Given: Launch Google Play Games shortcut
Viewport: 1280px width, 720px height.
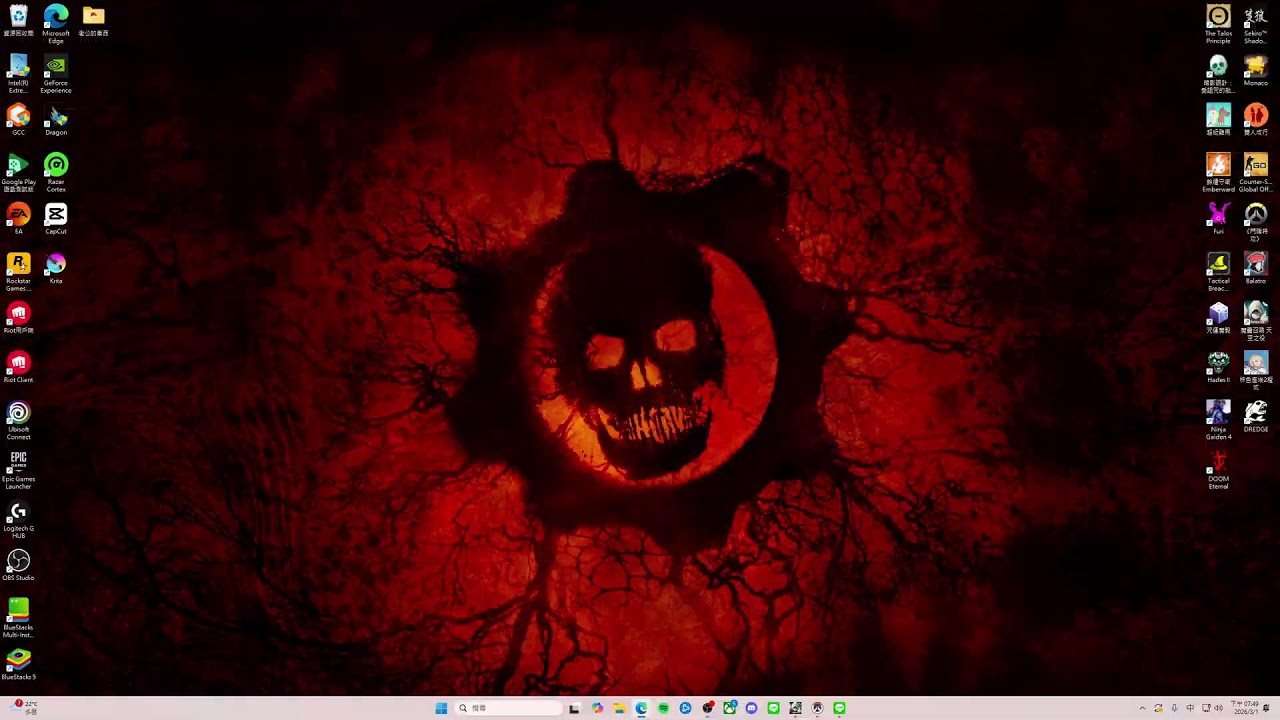Looking at the screenshot, I should point(18,173).
